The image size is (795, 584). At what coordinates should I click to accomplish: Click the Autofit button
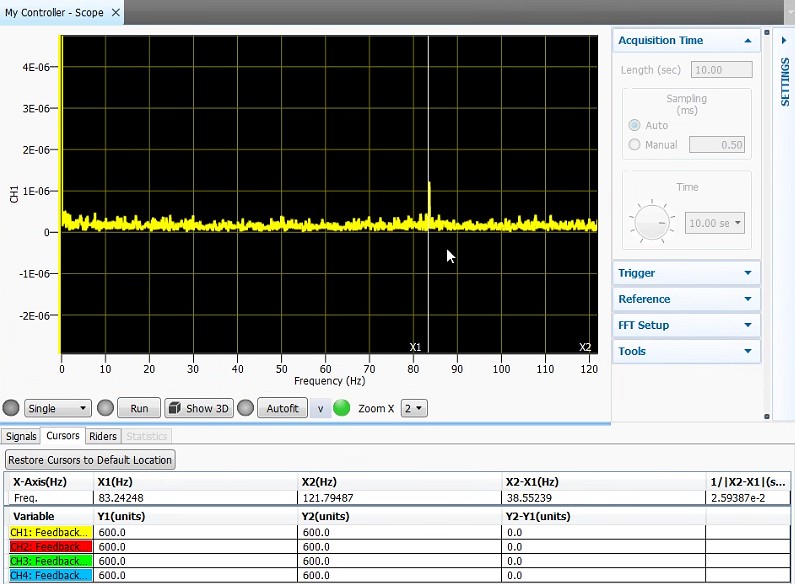282,408
